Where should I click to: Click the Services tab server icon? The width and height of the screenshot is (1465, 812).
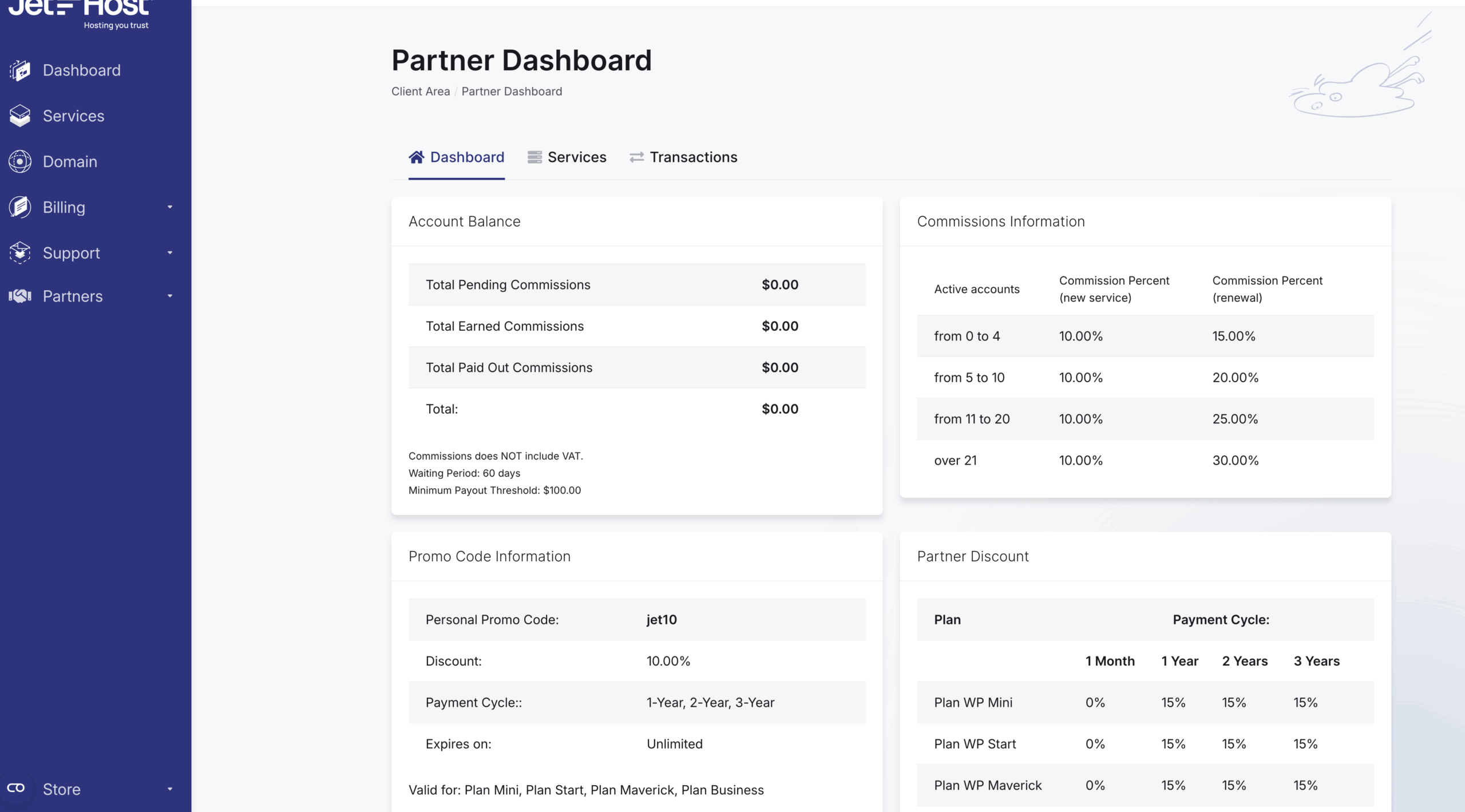[x=534, y=157]
